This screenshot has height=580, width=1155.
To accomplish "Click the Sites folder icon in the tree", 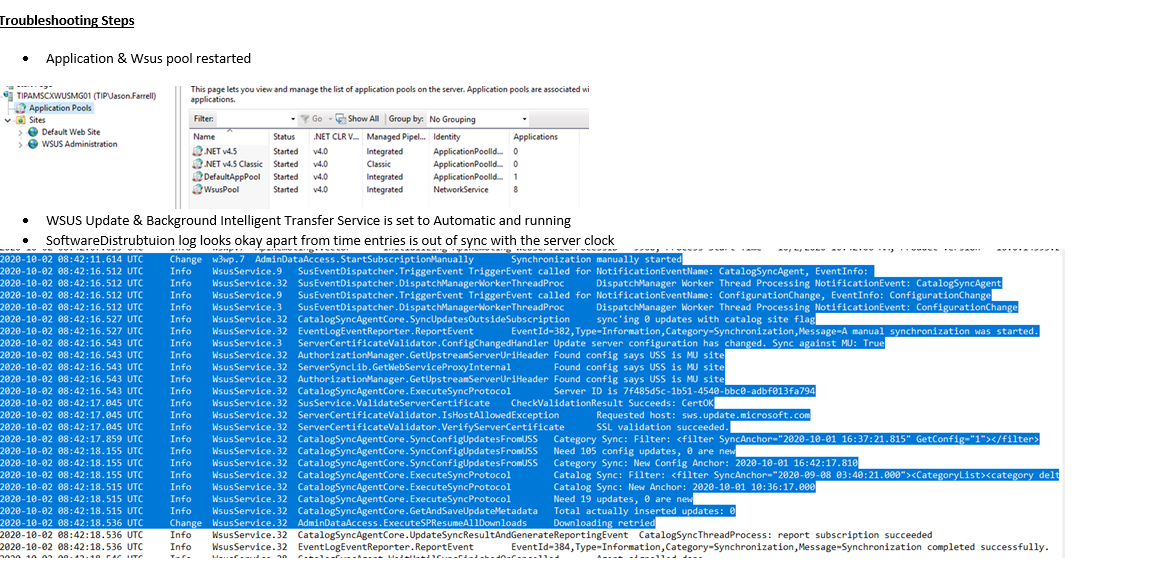I will tap(21, 120).
